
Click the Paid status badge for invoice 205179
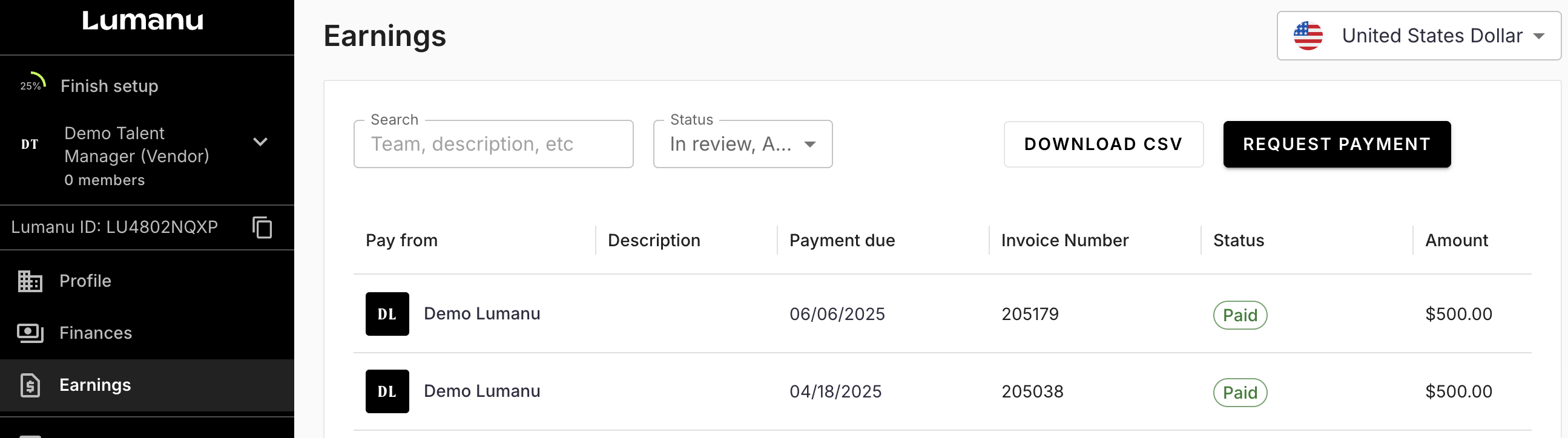(1240, 315)
